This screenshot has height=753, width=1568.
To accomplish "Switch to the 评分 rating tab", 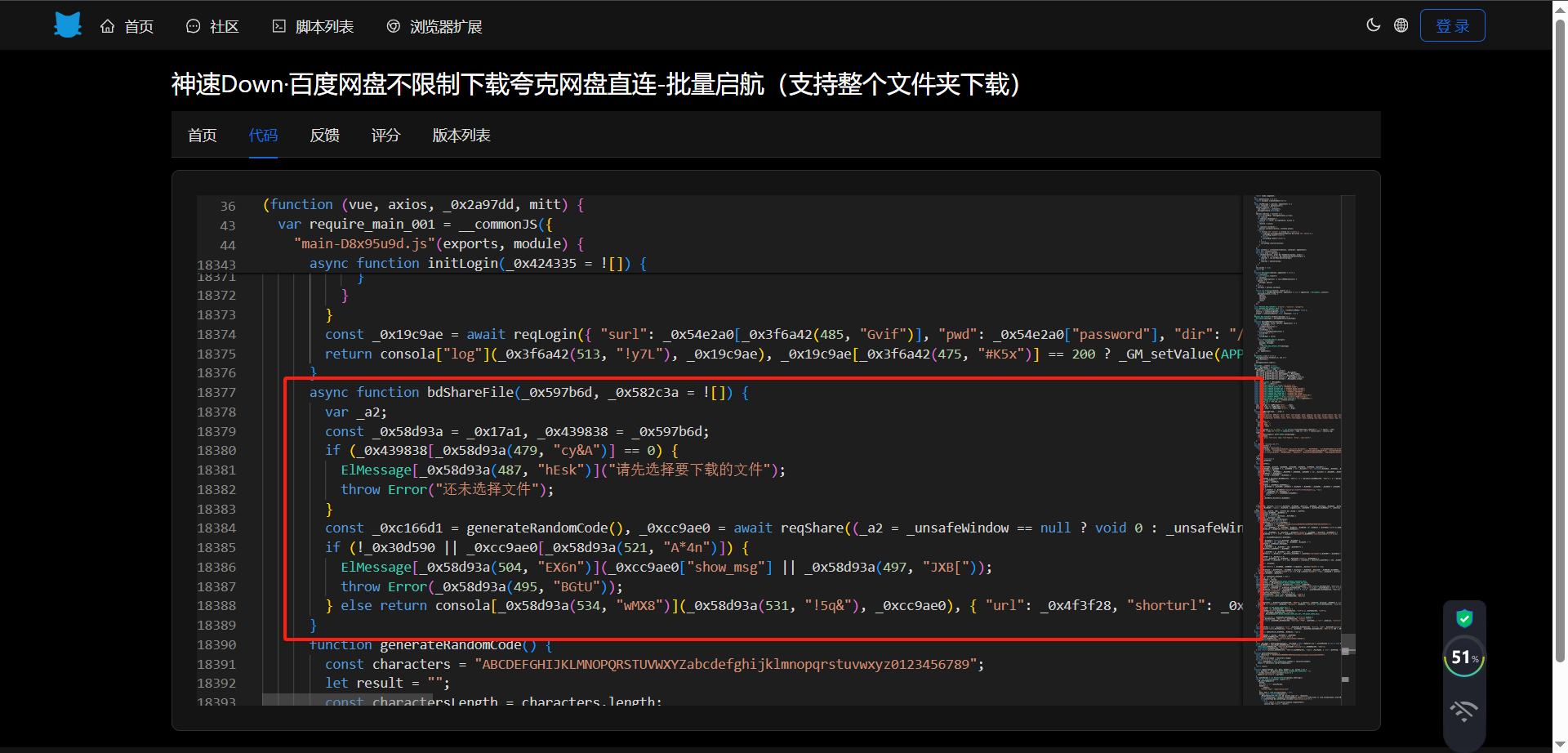I will point(385,136).
